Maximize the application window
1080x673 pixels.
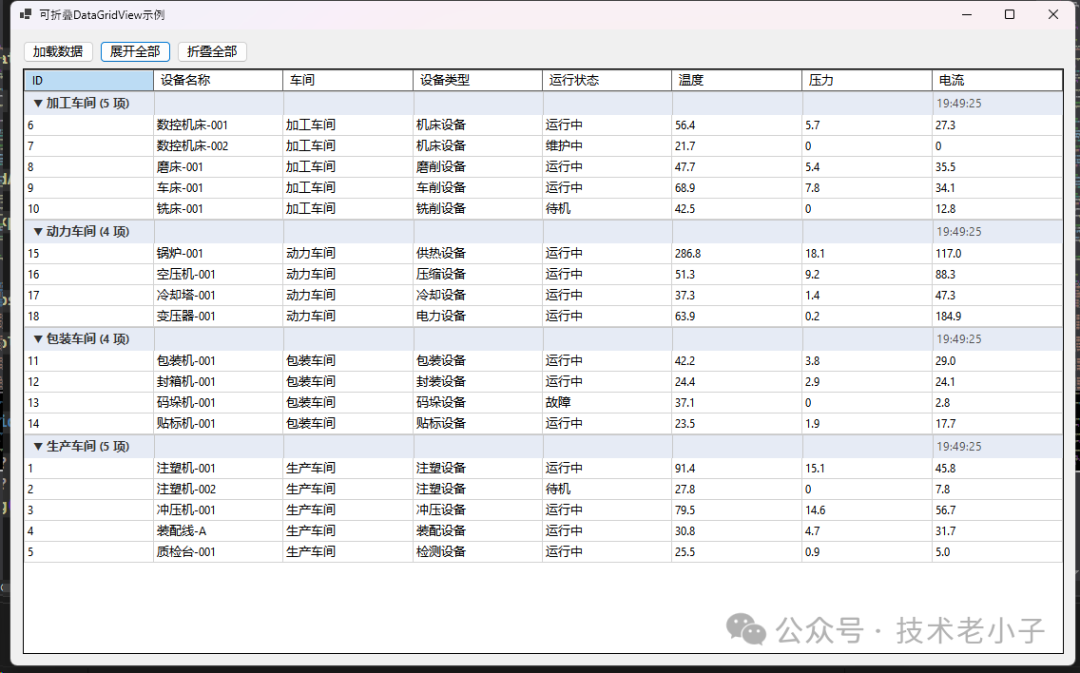pyautogui.click(x=1009, y=15)
